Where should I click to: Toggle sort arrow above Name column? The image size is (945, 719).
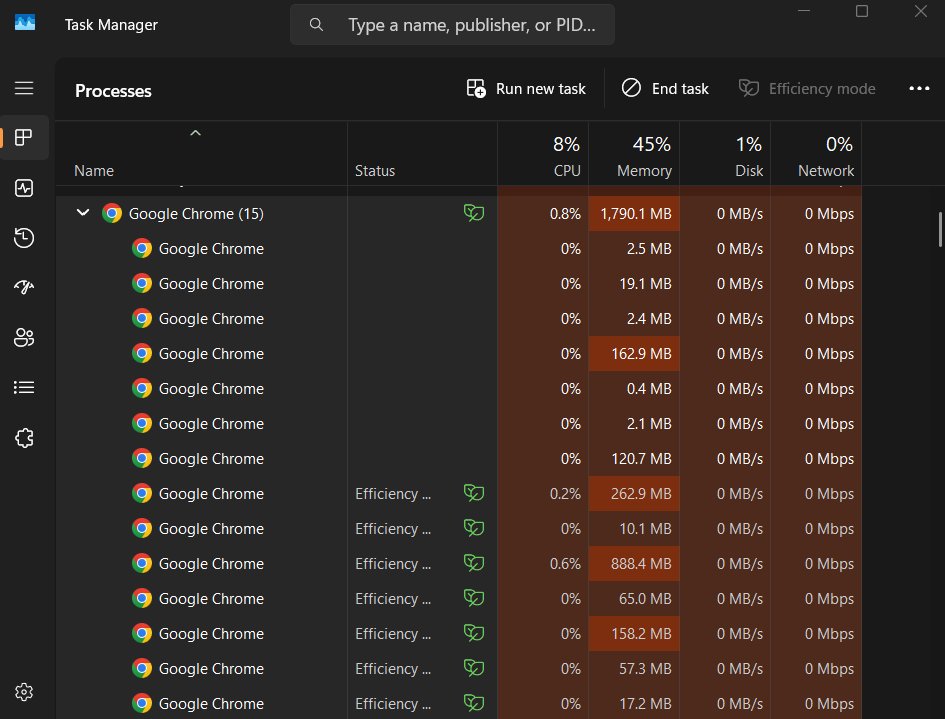coord(195,133)
